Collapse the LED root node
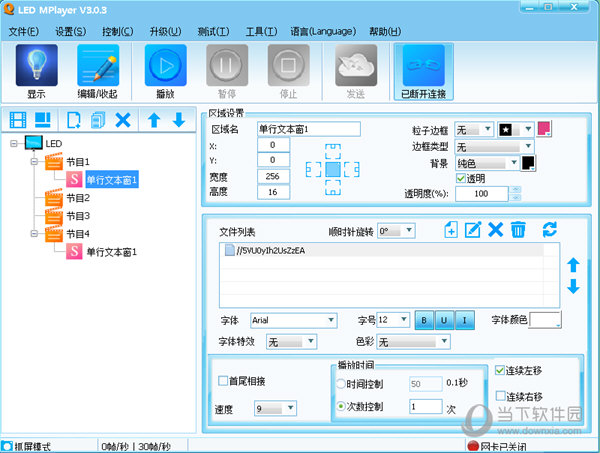 (x=14, y=143)
